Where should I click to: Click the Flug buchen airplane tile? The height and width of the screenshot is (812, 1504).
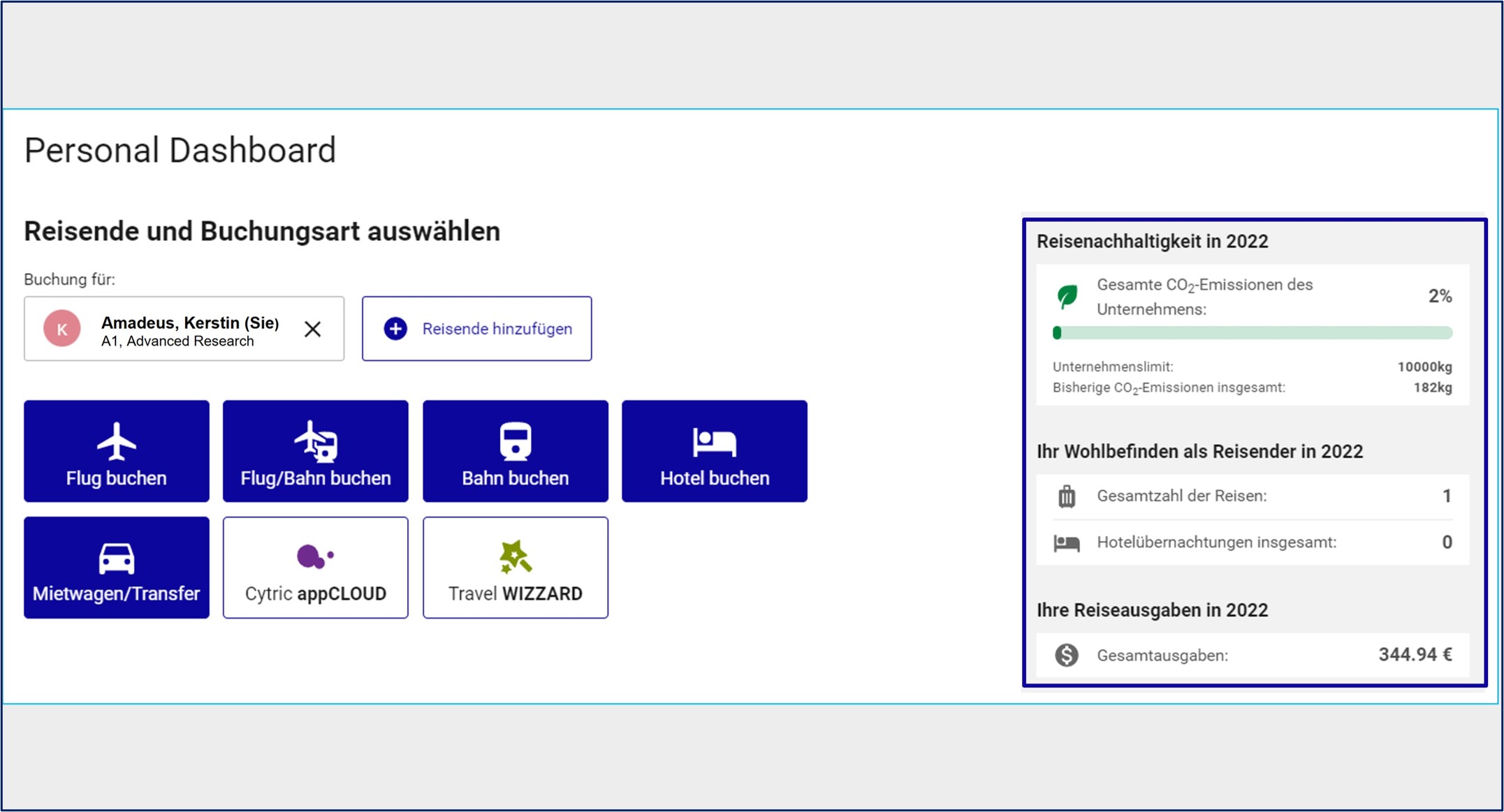click(x=116, y=451)
